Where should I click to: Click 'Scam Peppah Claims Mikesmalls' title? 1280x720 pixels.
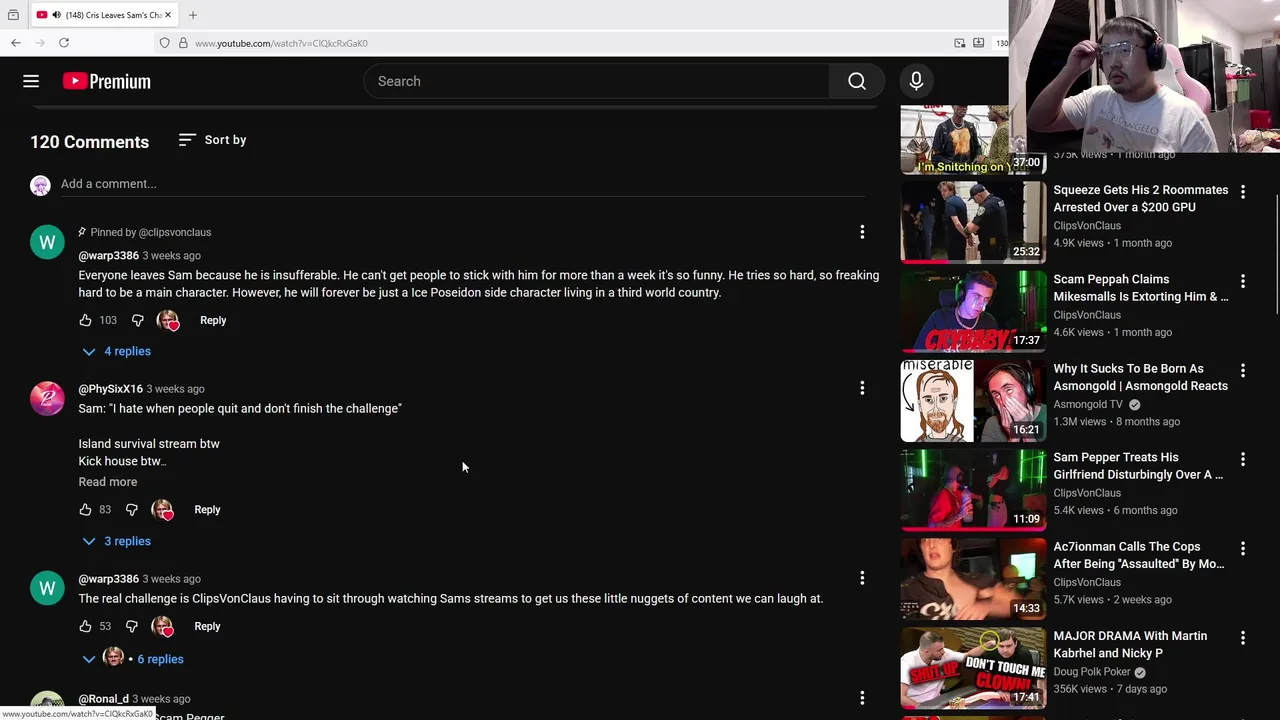1140,288
